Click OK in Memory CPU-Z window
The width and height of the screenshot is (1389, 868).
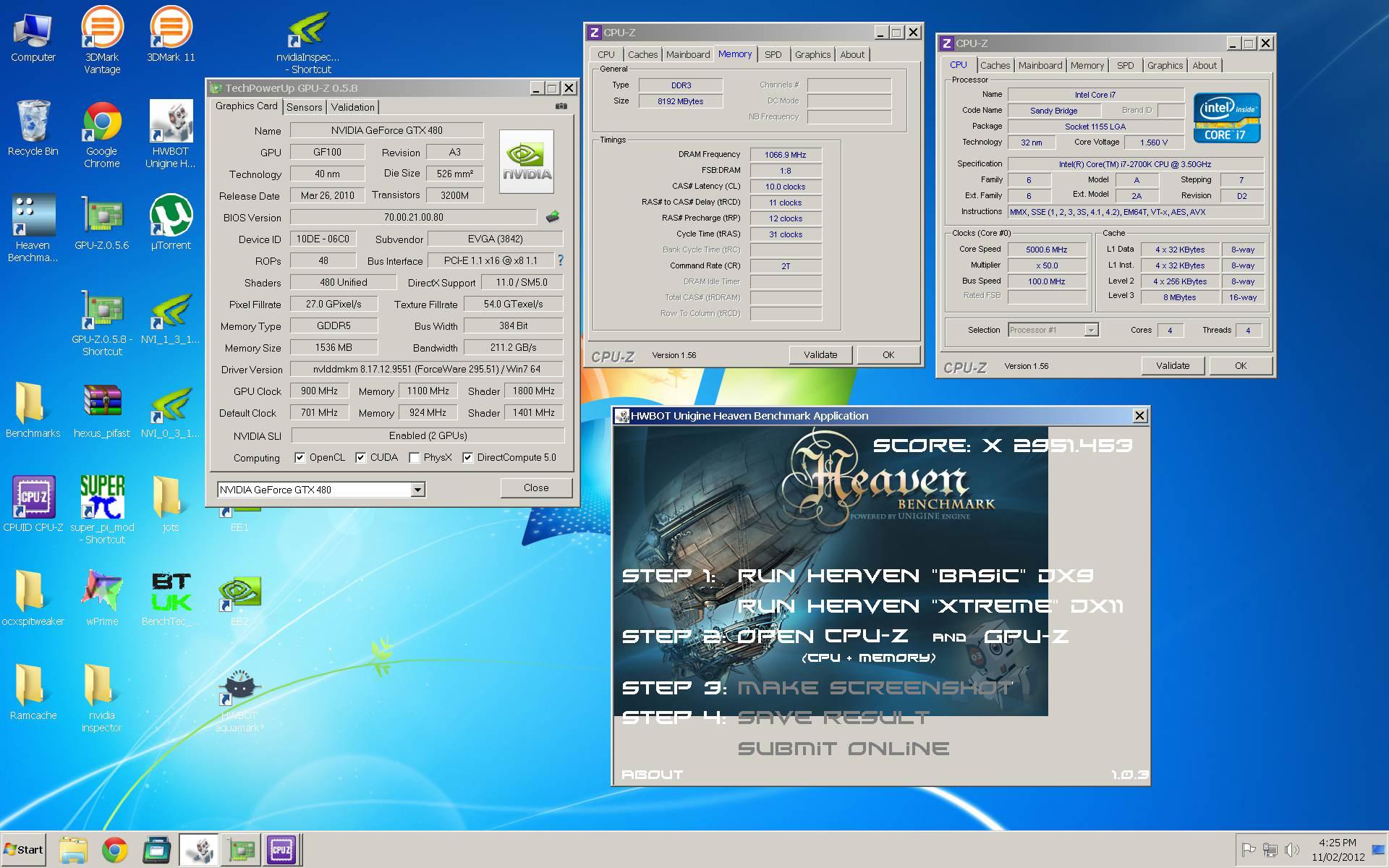click(888, 354)
